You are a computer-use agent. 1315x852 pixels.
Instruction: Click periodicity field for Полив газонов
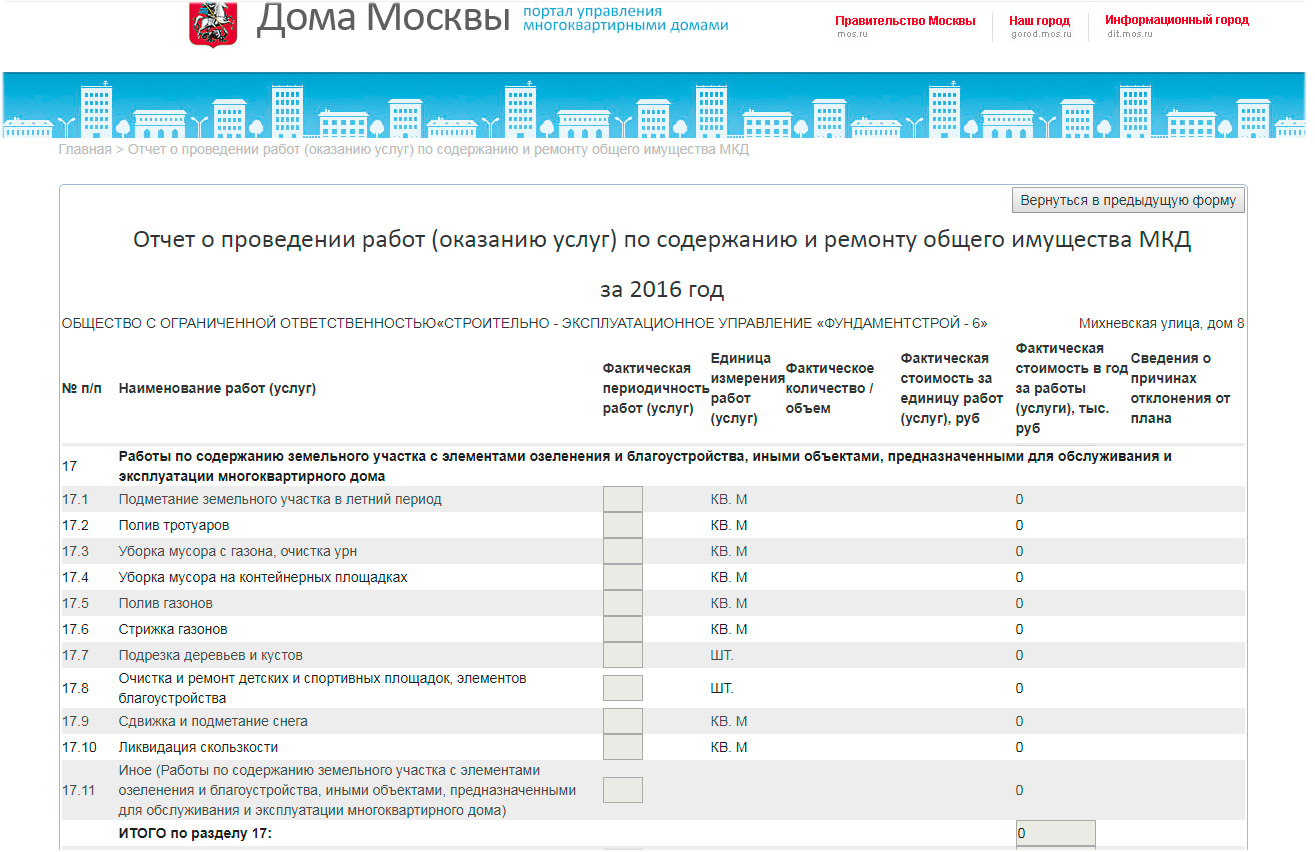pos(622,603)
